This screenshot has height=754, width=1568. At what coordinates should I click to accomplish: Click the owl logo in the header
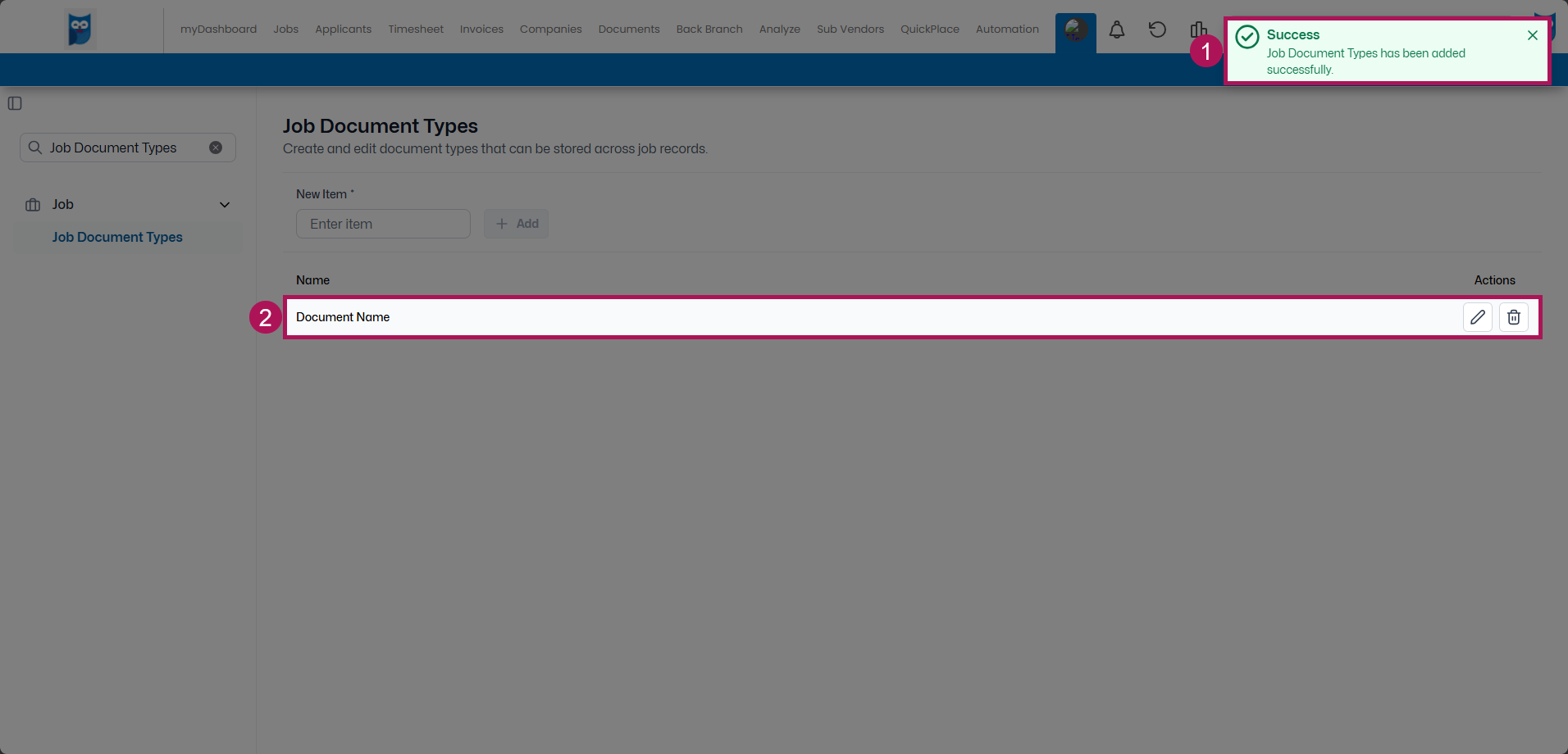(80, 30)
